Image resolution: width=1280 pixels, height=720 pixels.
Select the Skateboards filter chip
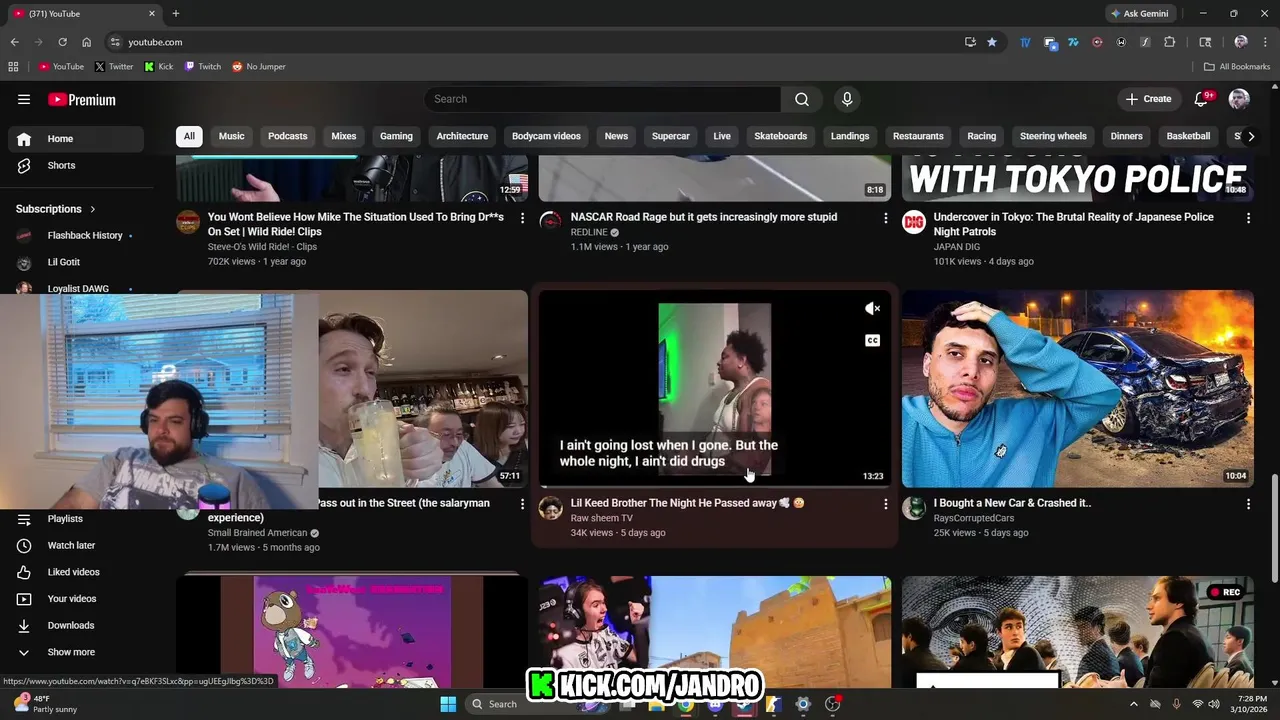780,136
